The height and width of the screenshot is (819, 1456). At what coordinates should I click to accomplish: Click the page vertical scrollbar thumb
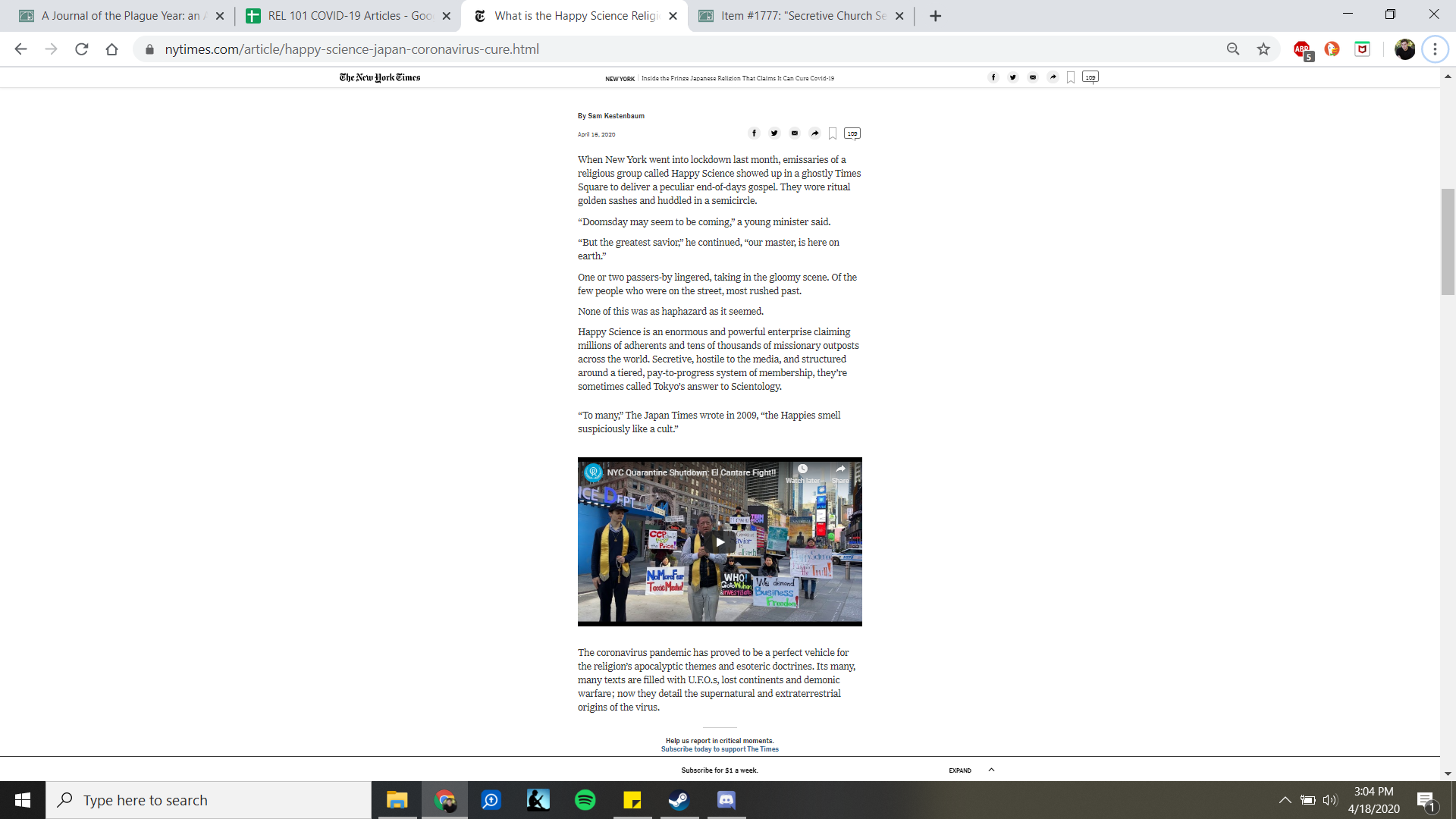point(1448,241)
